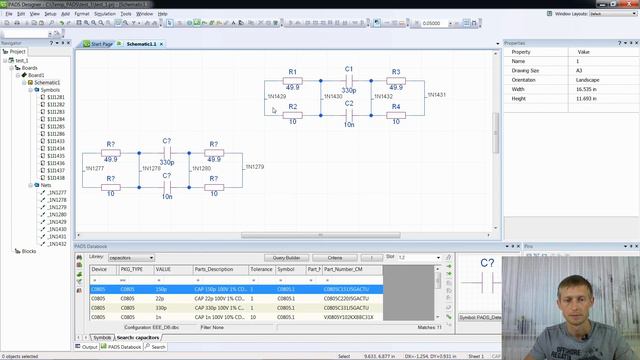
Task: Select the 330p capacitor row in the Databook
Action: tap(236, 308)
